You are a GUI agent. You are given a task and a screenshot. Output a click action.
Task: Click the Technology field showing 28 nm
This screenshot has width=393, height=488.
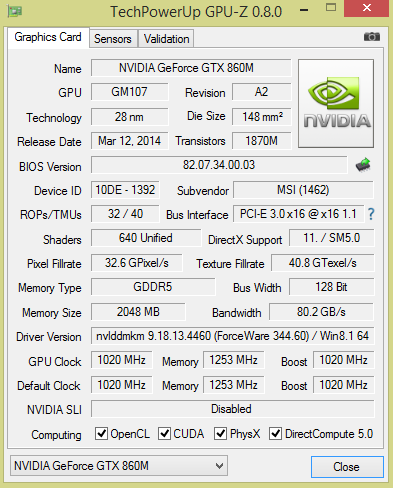(130, 117)
